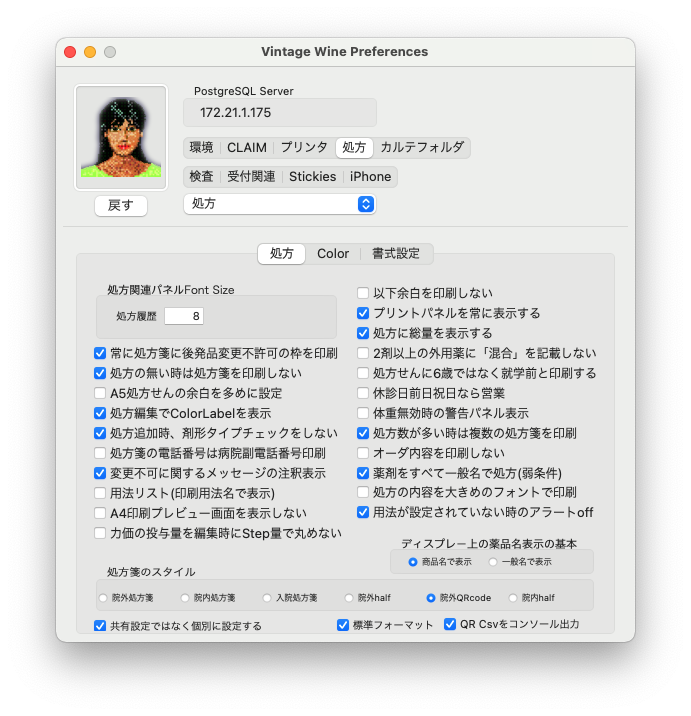Image resolution: width=691 pixels, height=716 pixels.
Task: Click the pixelated woman portrait thumbnail
Action: pos(121,137)
